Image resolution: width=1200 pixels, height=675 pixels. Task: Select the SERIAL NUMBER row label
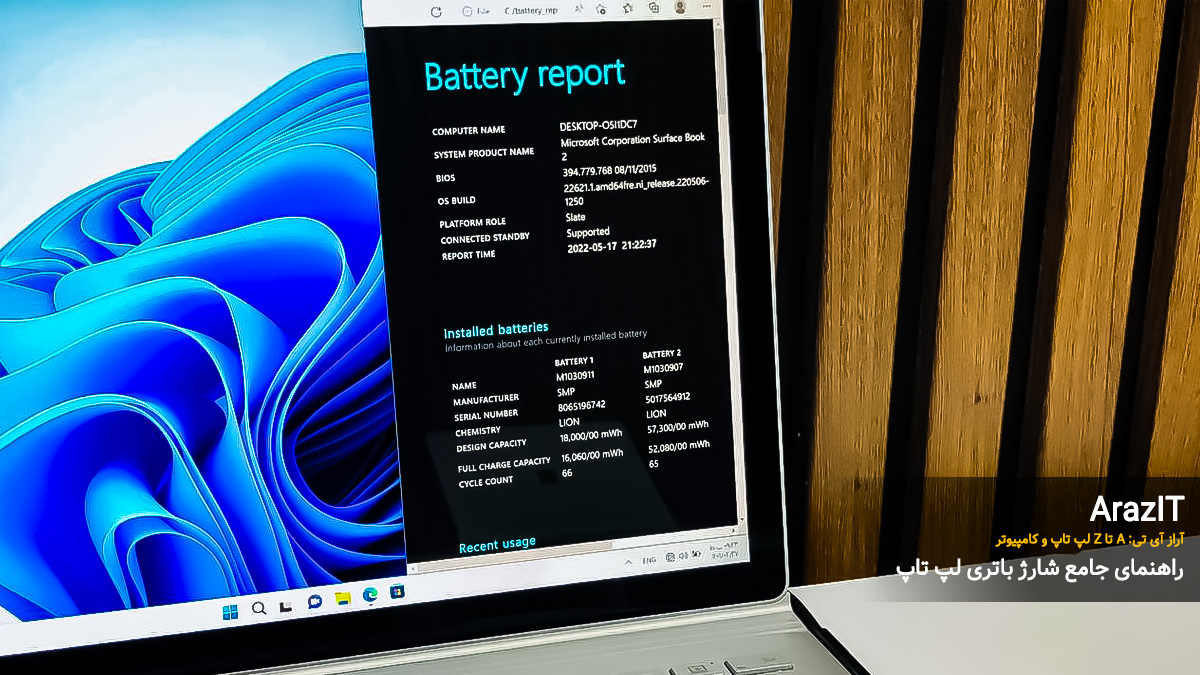pos(486,416)
